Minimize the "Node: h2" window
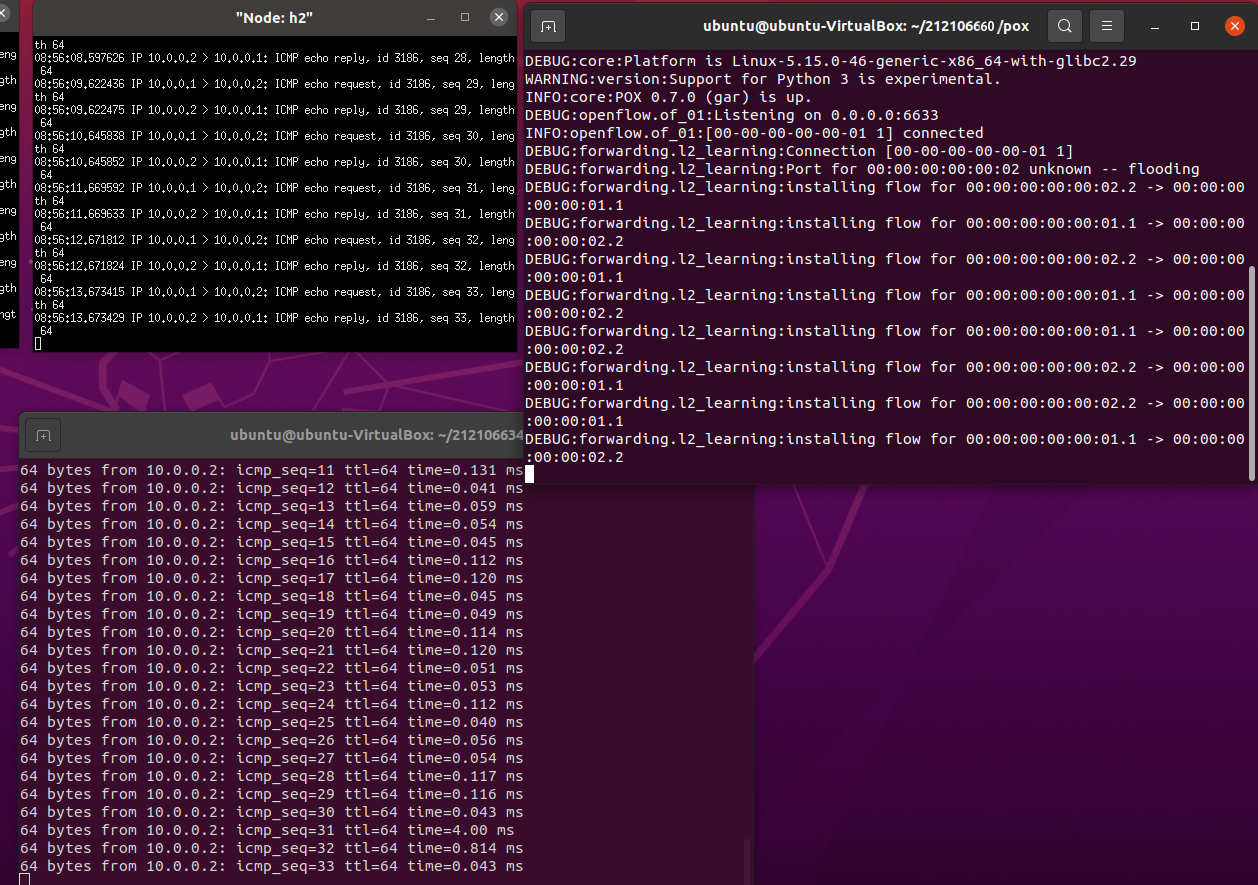This screenshot has width=1258, height=885. click(x=431, y=17)
